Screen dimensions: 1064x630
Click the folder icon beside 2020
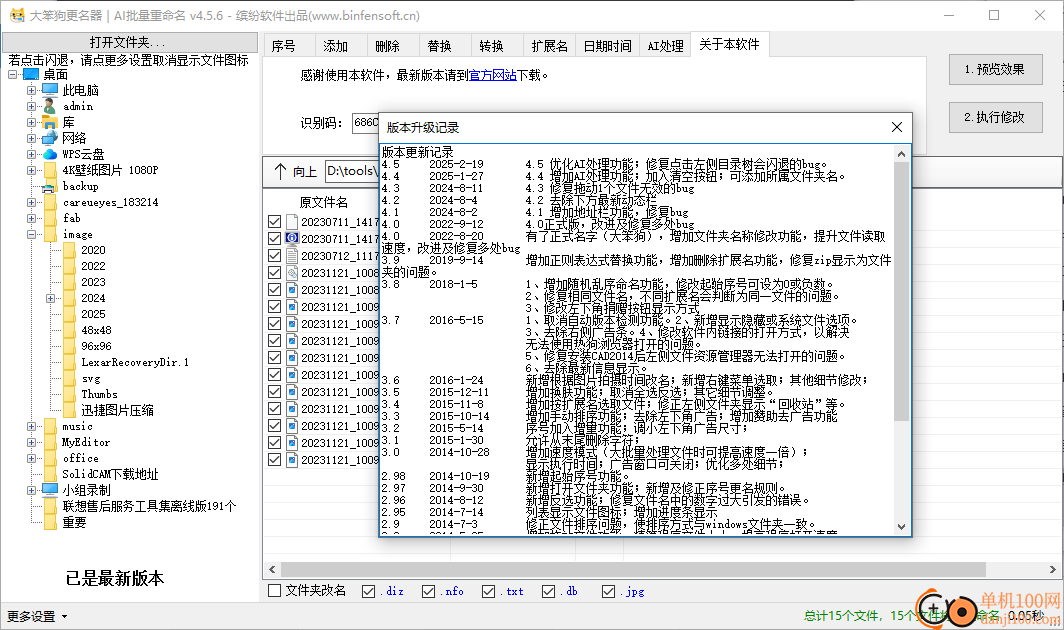[x=69, y=250]
